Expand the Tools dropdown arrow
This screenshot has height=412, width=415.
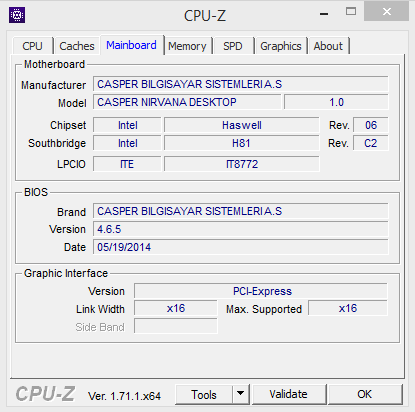tap(241, 394)
